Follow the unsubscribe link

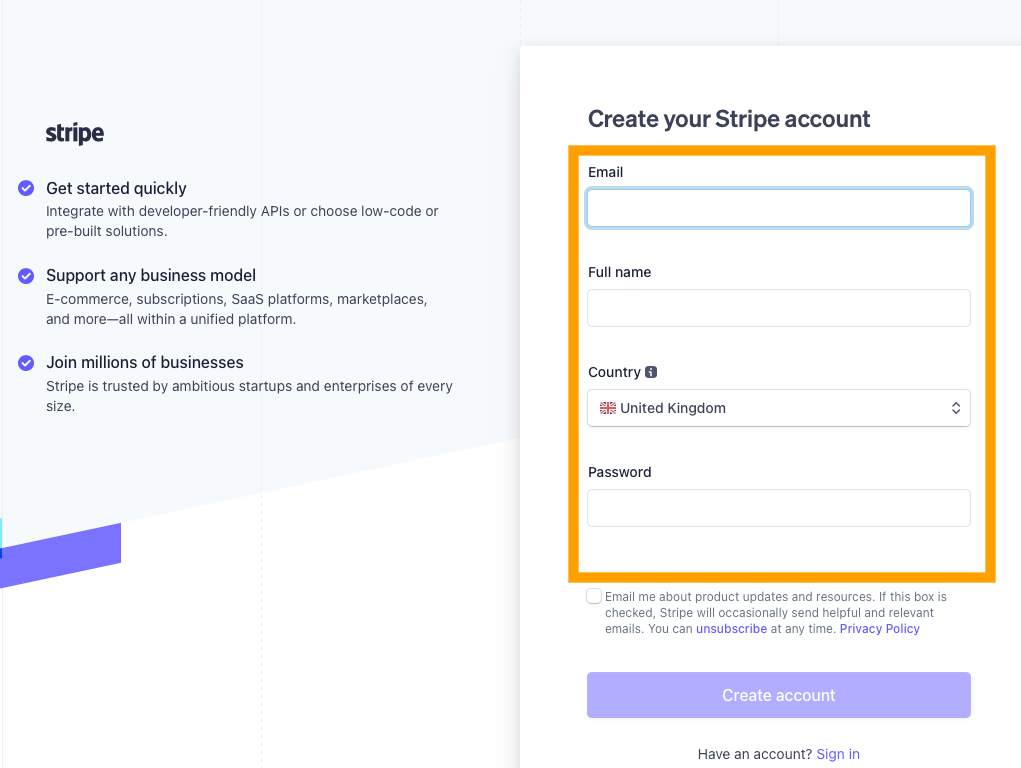[x=731, y=629]
